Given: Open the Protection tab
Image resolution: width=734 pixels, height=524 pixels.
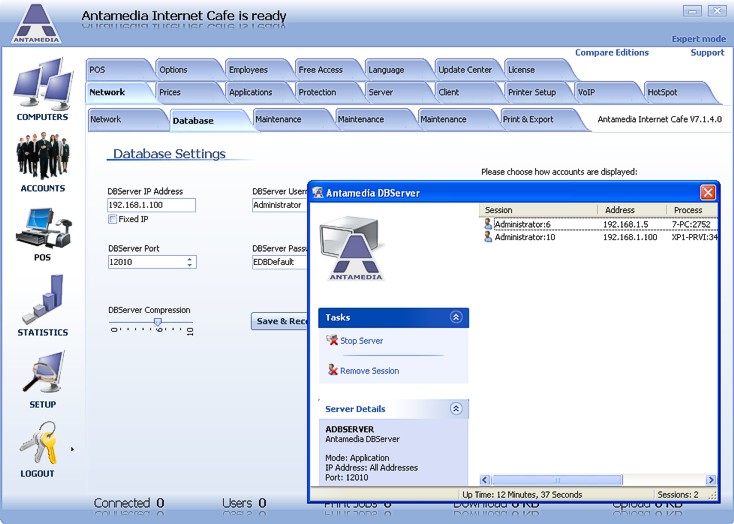Looking at the screenshot, I should 329,92.
